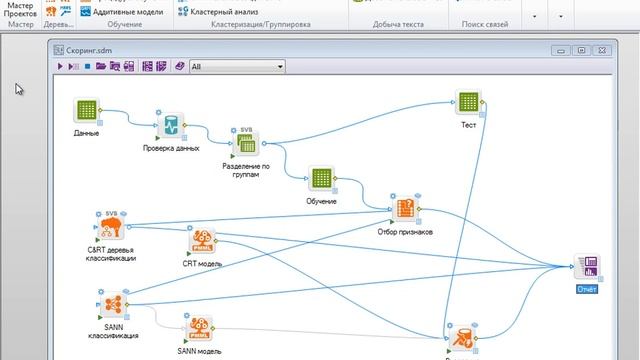
Task: Open settings gear of C&RT деревья node
Action: [x=98, y=214]
